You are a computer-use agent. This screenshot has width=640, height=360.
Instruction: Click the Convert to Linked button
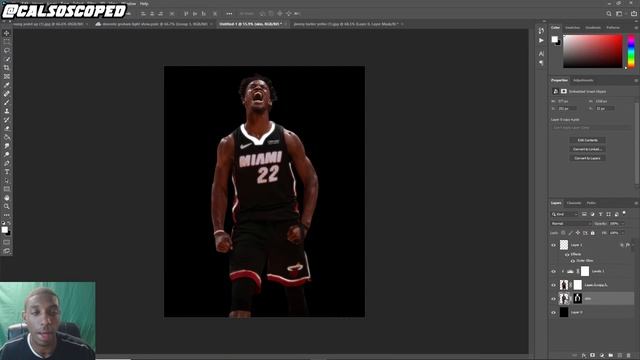coord(587,149)
